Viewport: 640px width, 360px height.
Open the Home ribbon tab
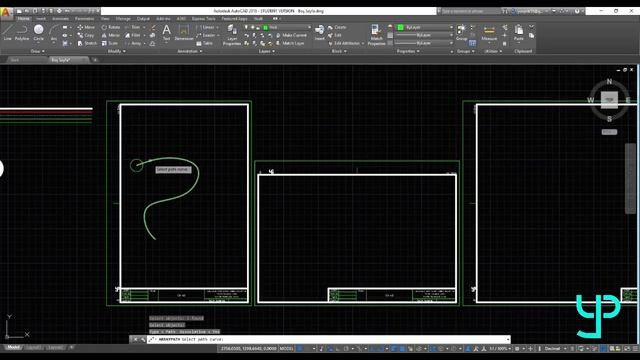(23, 18)
